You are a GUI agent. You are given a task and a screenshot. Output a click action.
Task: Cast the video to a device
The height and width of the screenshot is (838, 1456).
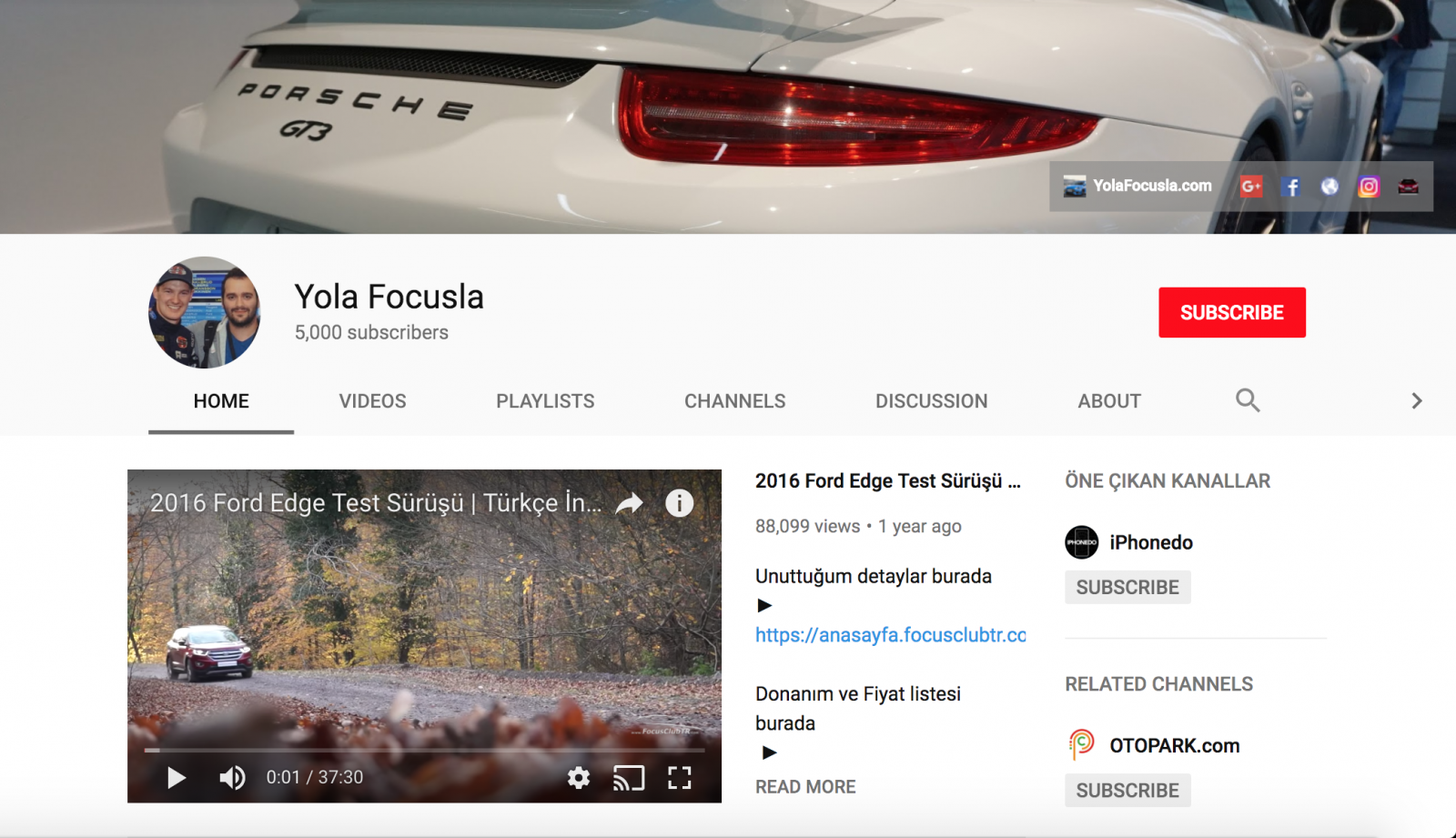pos(629,777)
